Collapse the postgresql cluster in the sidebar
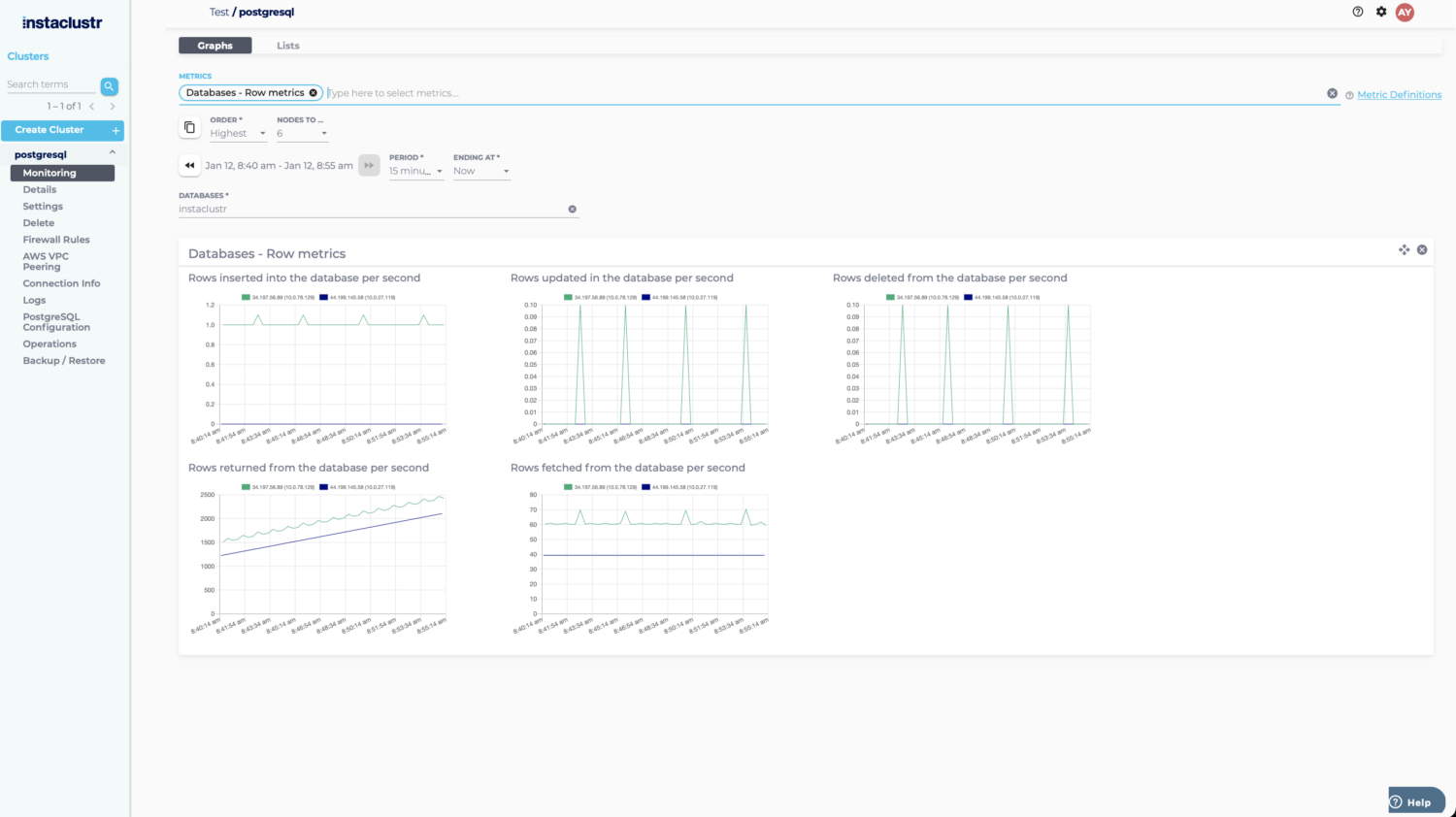This screenshot has height=817, width=1456. click(x=113, y=153)
